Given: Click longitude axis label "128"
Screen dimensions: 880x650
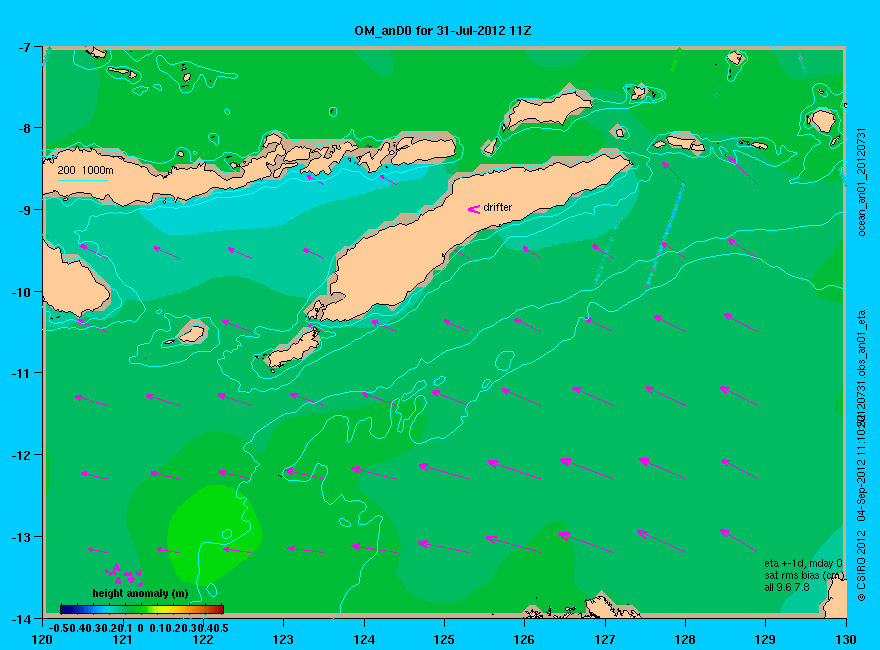Looking at the screenshot, I should pos(685,639).
